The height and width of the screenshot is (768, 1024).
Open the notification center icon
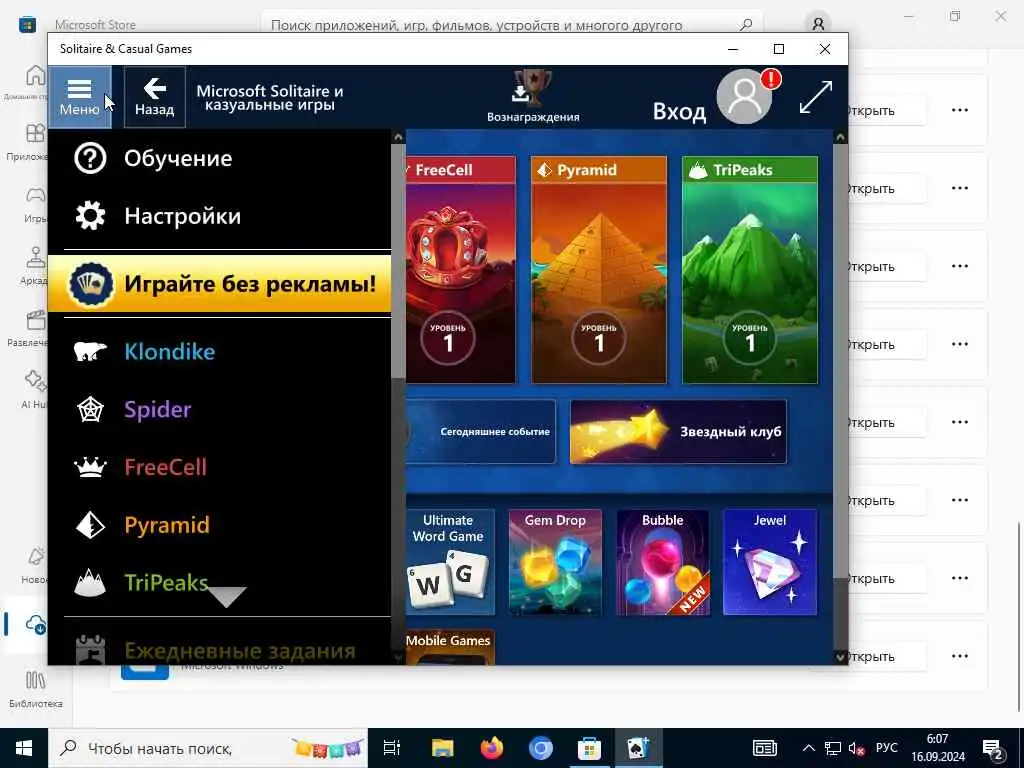coord(993,750)
